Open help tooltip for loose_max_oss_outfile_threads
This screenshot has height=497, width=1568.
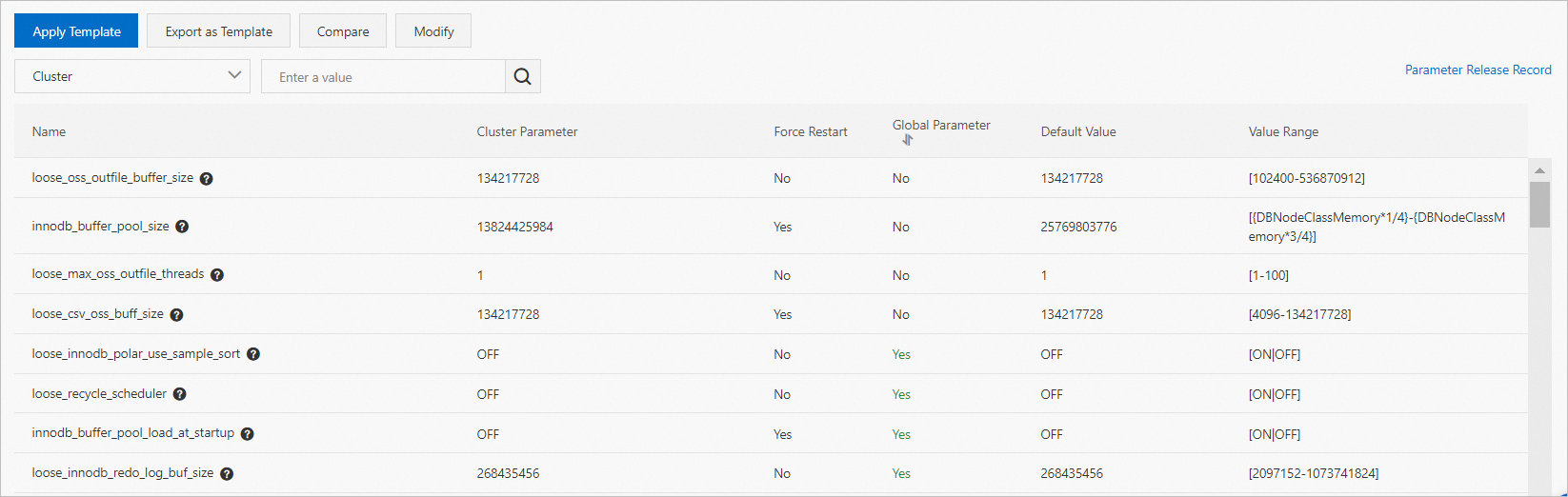pos(217,275)
